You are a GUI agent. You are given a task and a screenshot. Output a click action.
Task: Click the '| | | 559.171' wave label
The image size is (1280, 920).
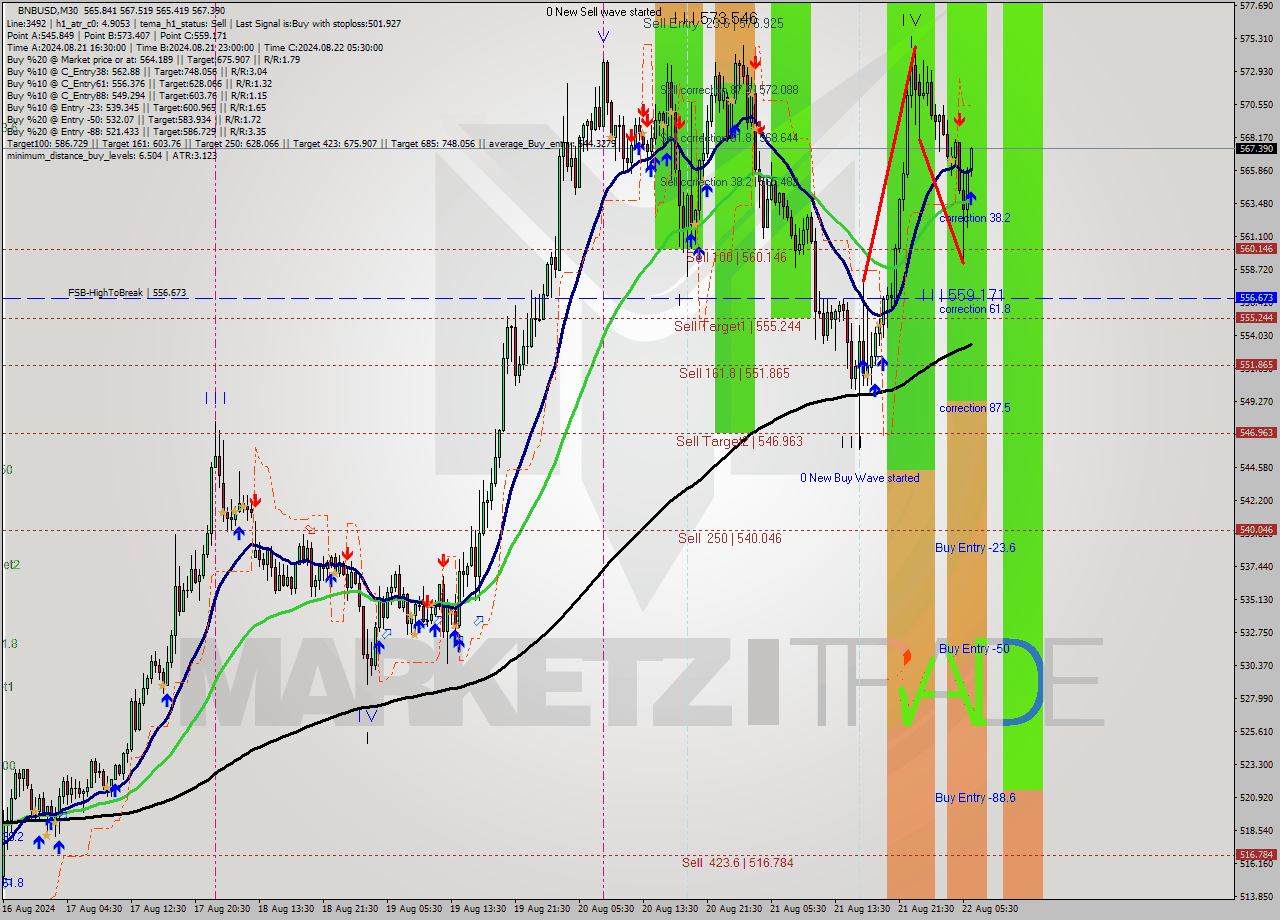[962, 295]
